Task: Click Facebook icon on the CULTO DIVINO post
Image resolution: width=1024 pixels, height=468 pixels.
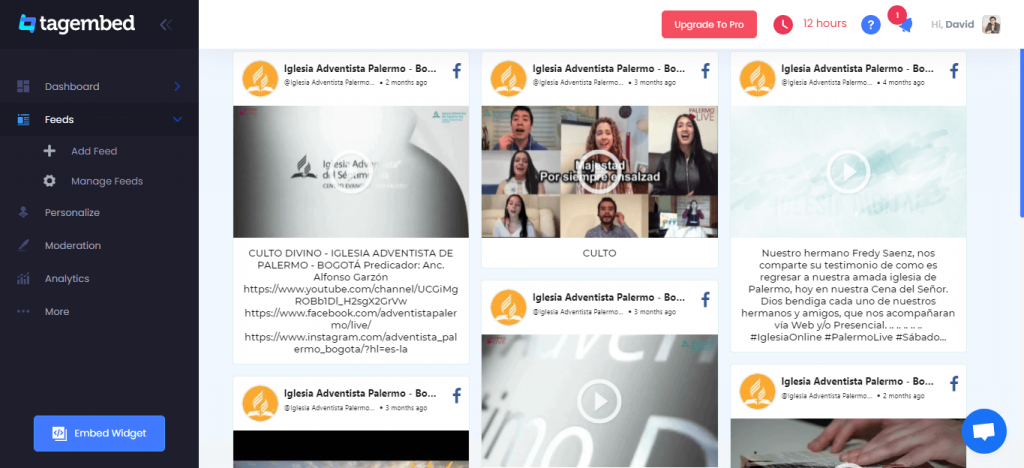Action: [457, 71]
